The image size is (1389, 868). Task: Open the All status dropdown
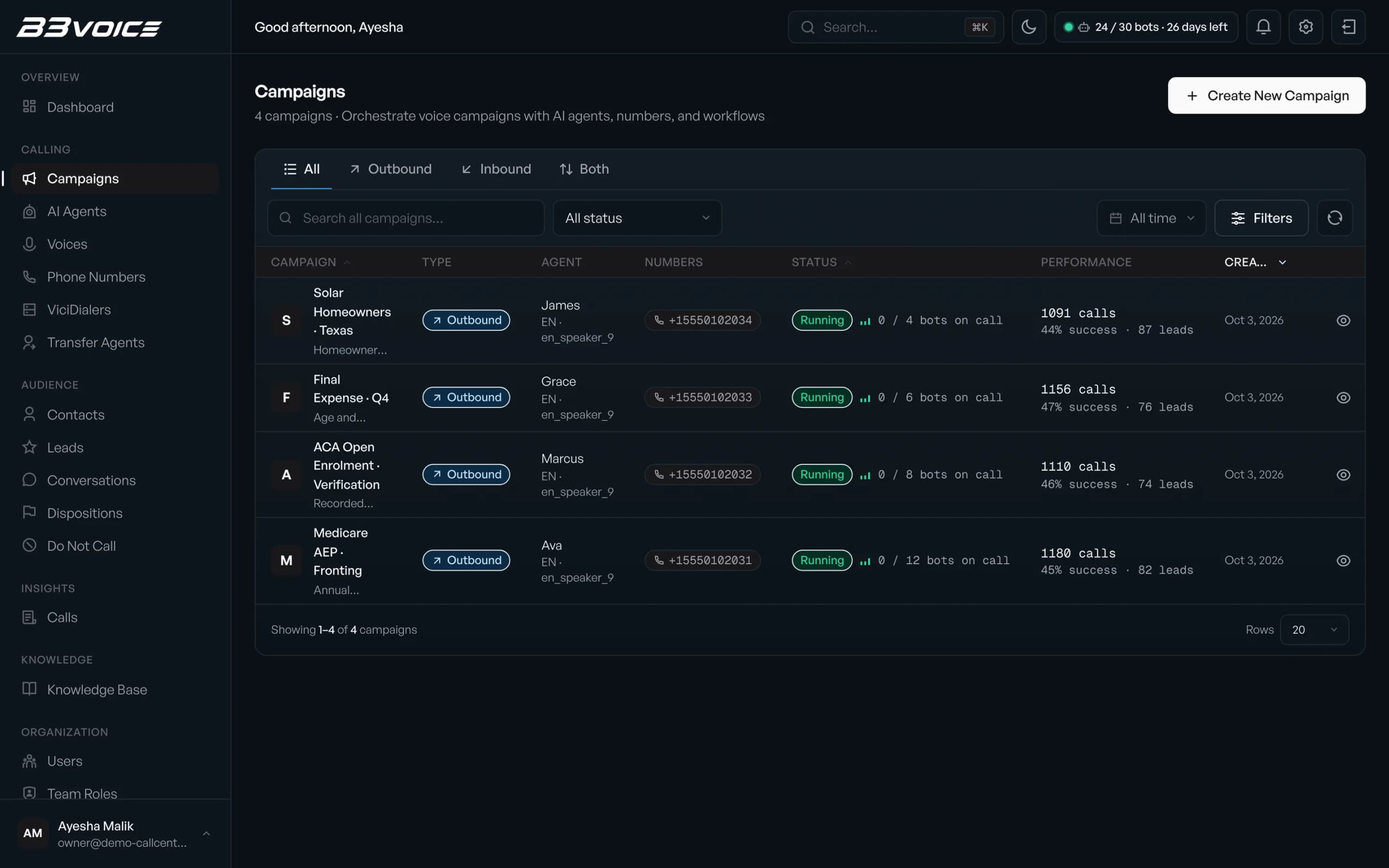point(637,218)
